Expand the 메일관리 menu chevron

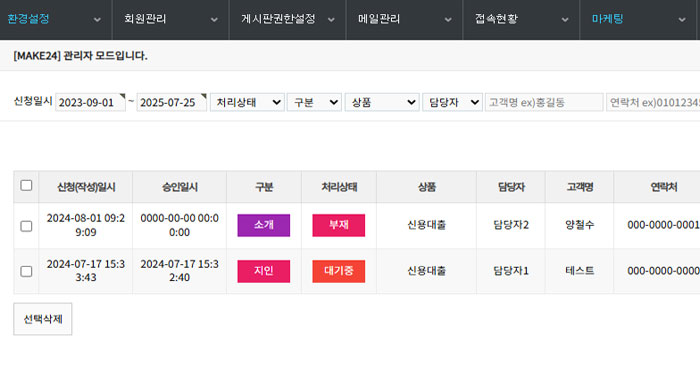pos(448,20)
